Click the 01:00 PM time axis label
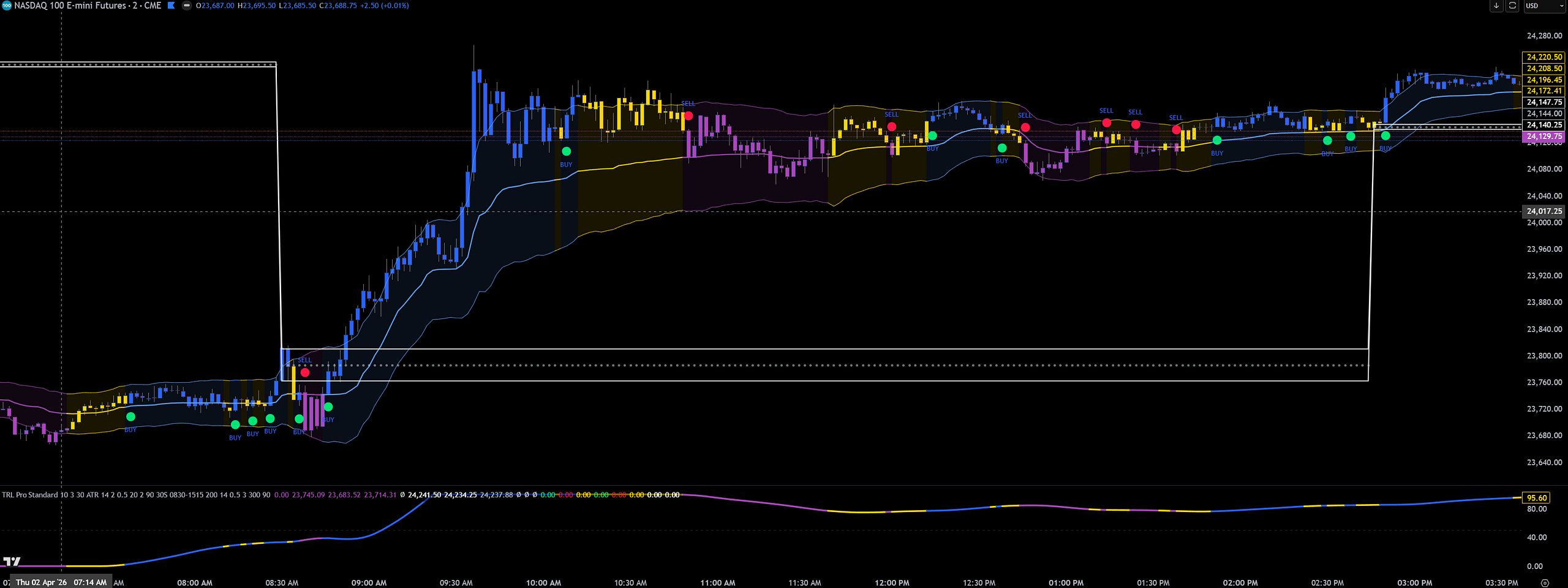This screenshot has width=1568, height=588. pyautogui.click(x=1066, y=583)
